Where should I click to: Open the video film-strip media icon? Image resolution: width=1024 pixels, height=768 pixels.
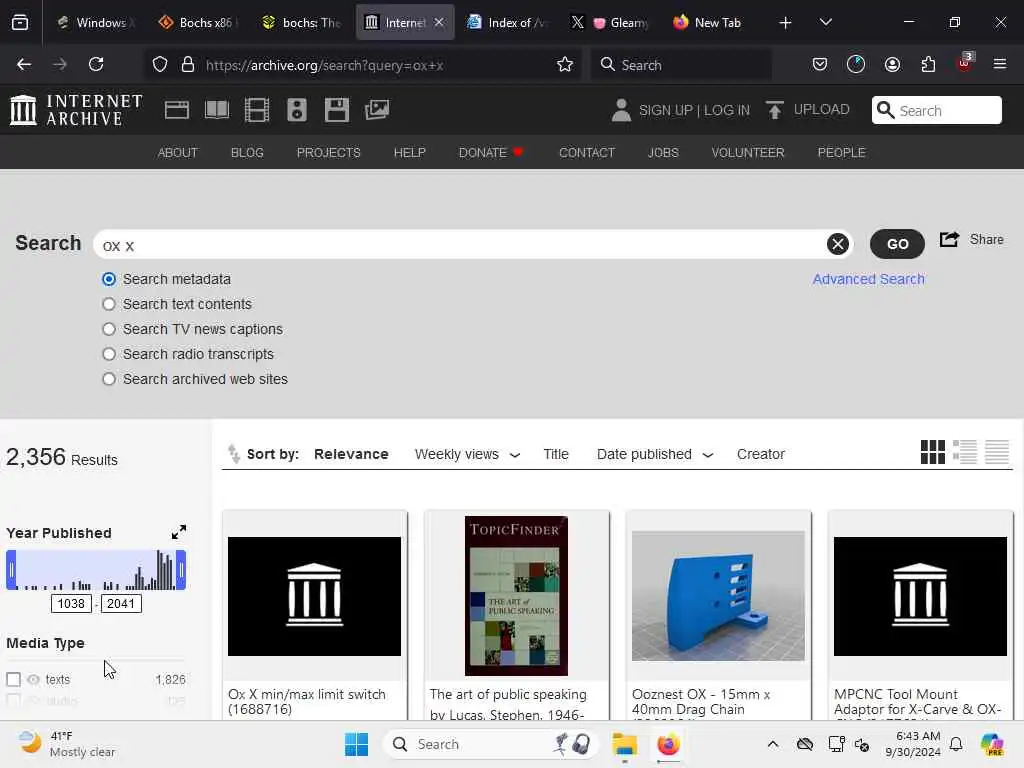coord(257,110)
